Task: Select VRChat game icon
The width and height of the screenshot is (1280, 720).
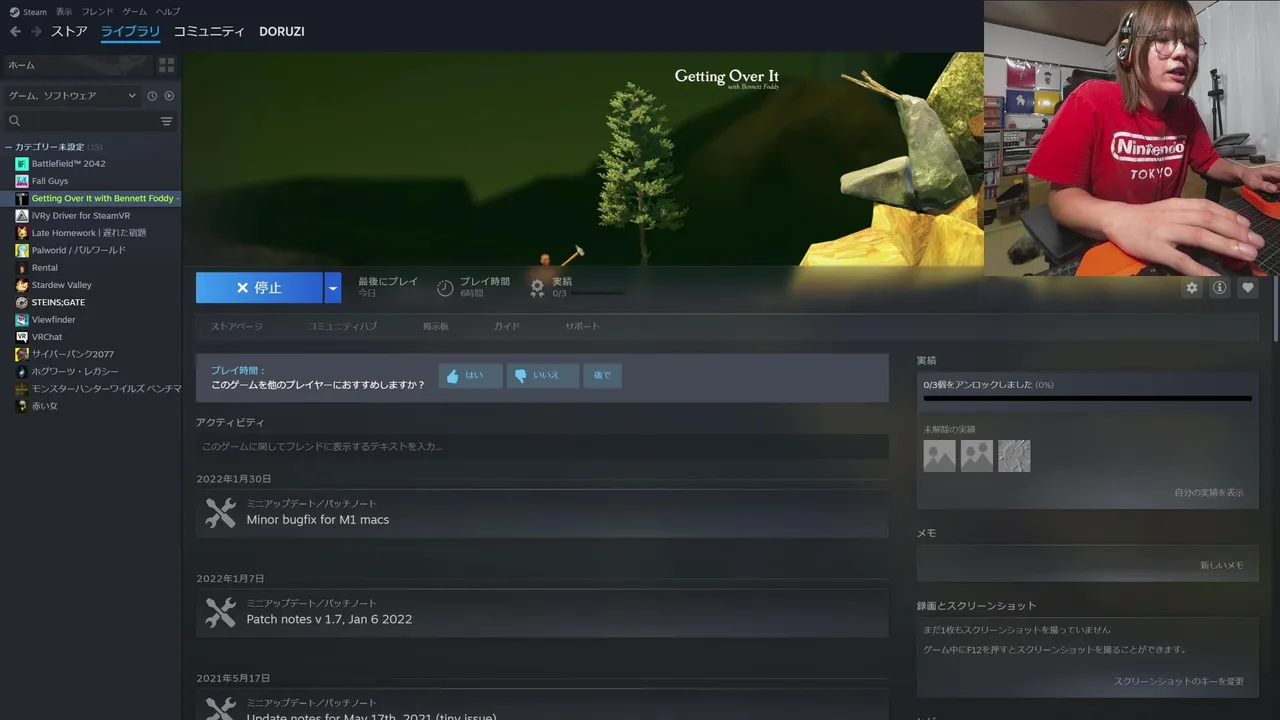Action: pos(22,337)
